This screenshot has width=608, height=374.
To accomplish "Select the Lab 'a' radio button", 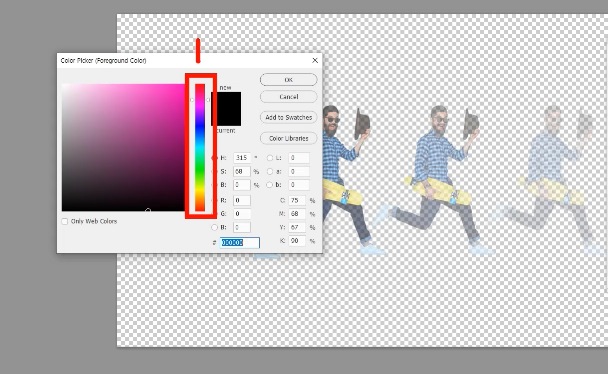I will tap(270, 171).
